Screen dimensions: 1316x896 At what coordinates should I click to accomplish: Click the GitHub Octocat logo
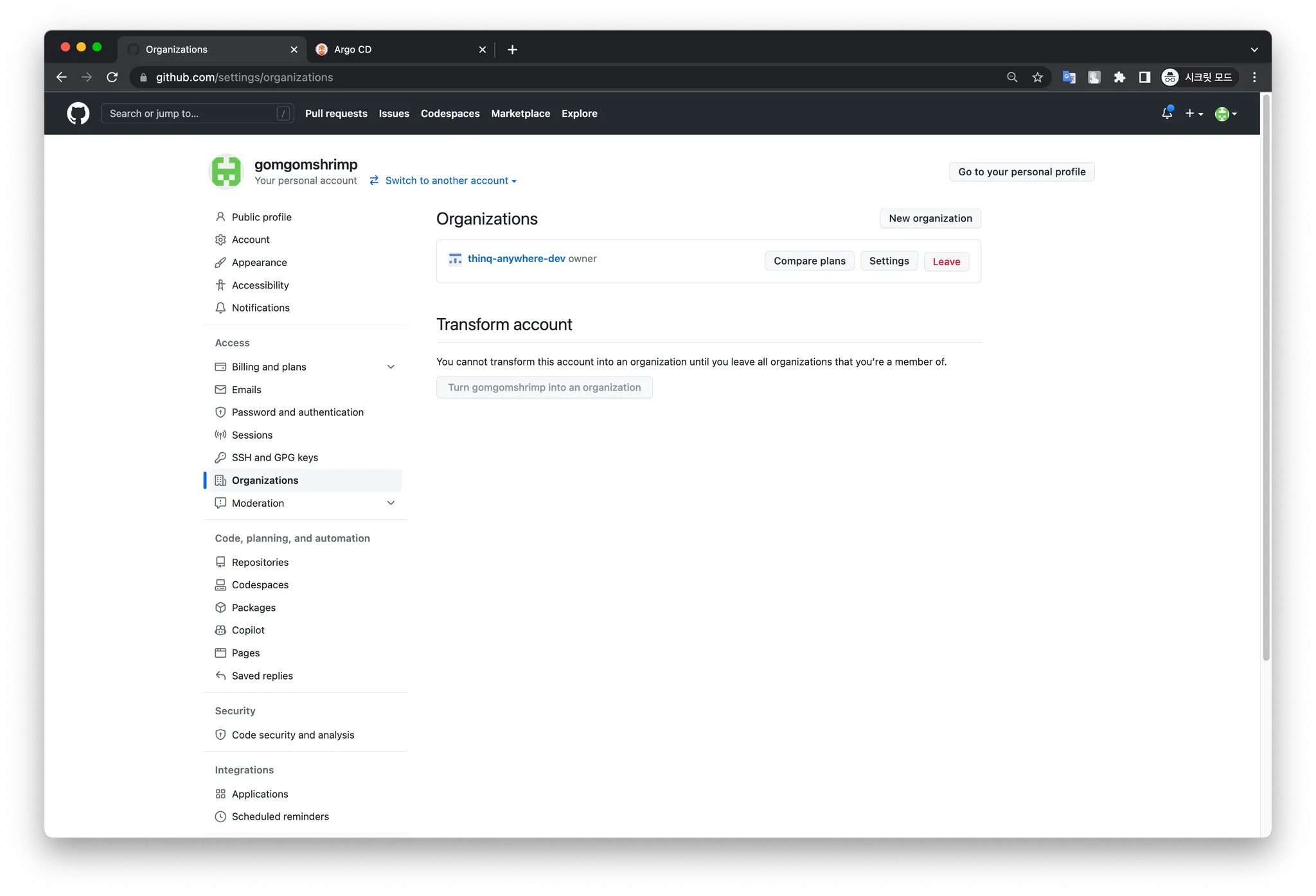click(x=78, y=114)
